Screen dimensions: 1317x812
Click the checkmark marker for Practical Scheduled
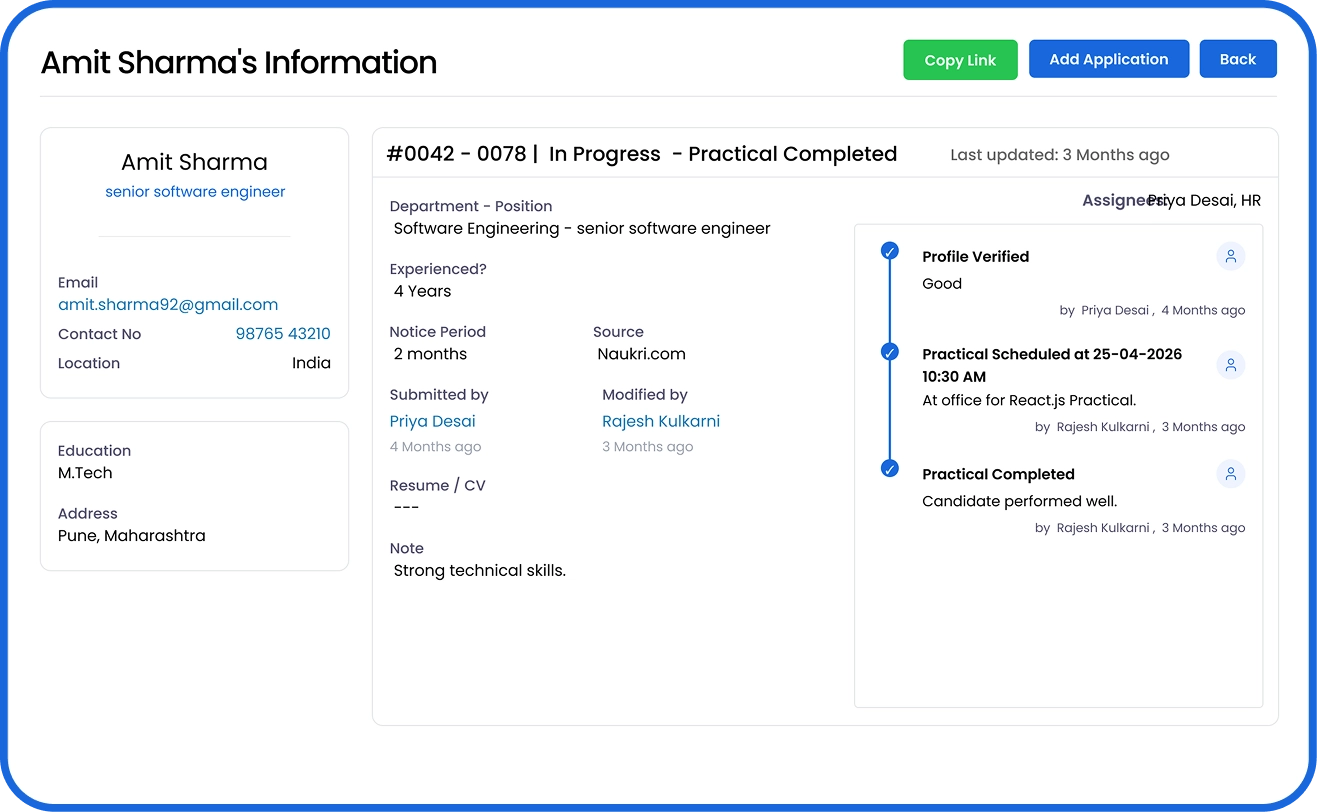tap(889, 352)
